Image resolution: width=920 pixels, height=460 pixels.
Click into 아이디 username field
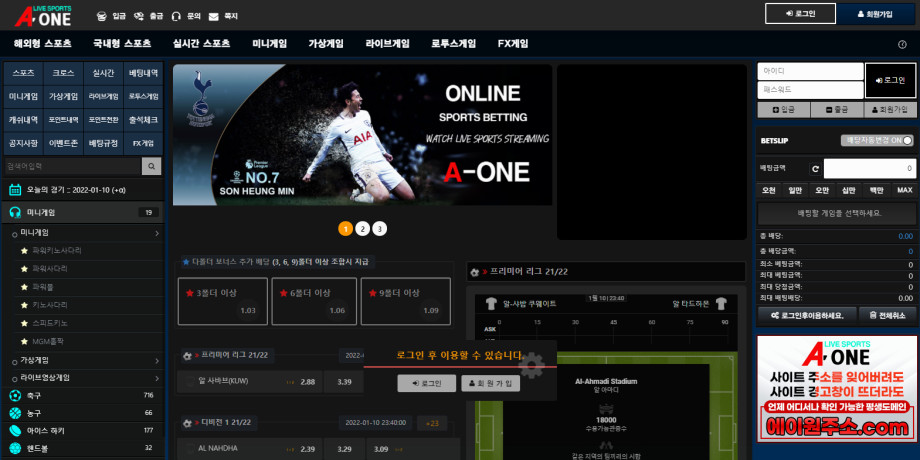click(810, 72)
